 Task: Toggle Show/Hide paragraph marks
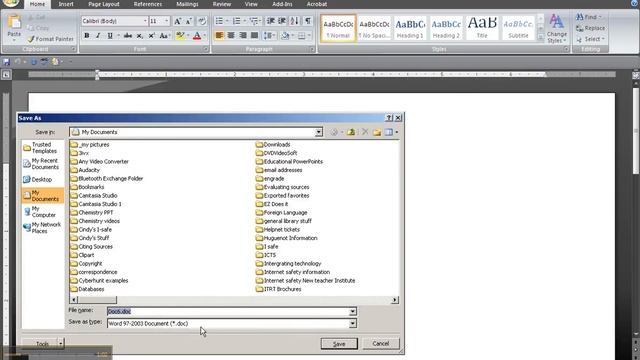pyautogui.click(x=308, y=21)
